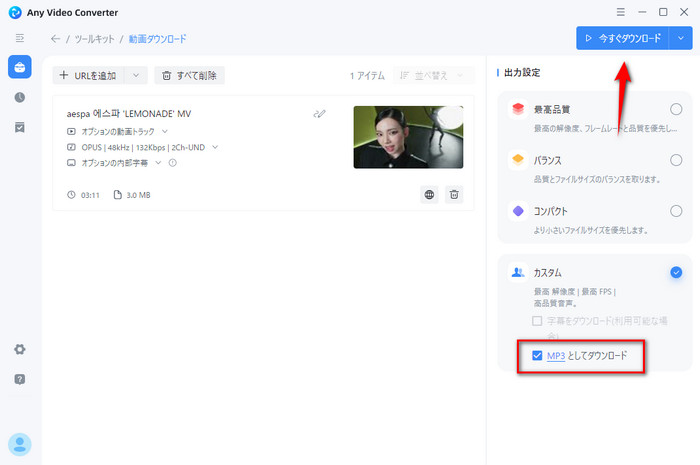Click the subtitle info circle icon
This screenshot has height=465, width=700.
point(173,163)
